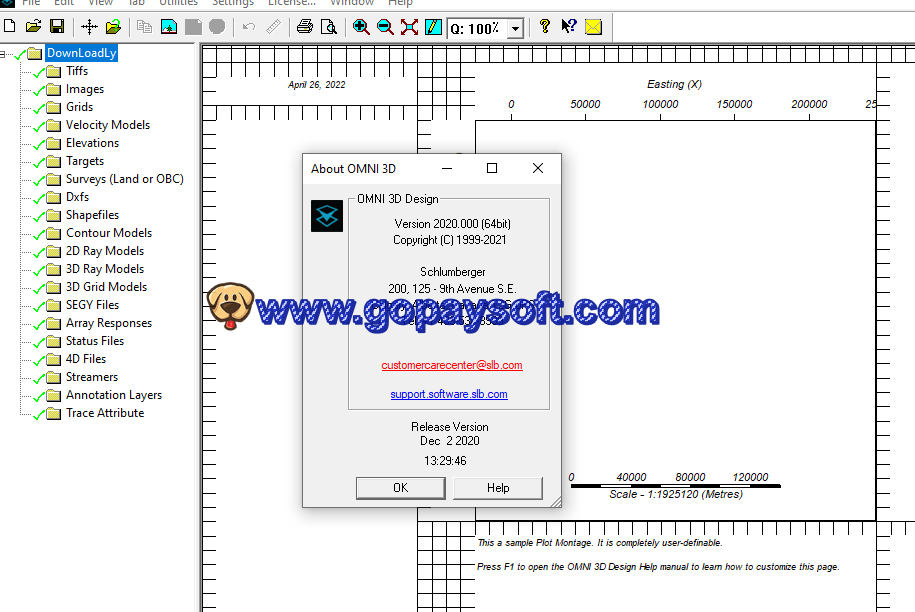Select the Annotation Layers tree item
The image size is (915, 612).
tap(114, 396)
